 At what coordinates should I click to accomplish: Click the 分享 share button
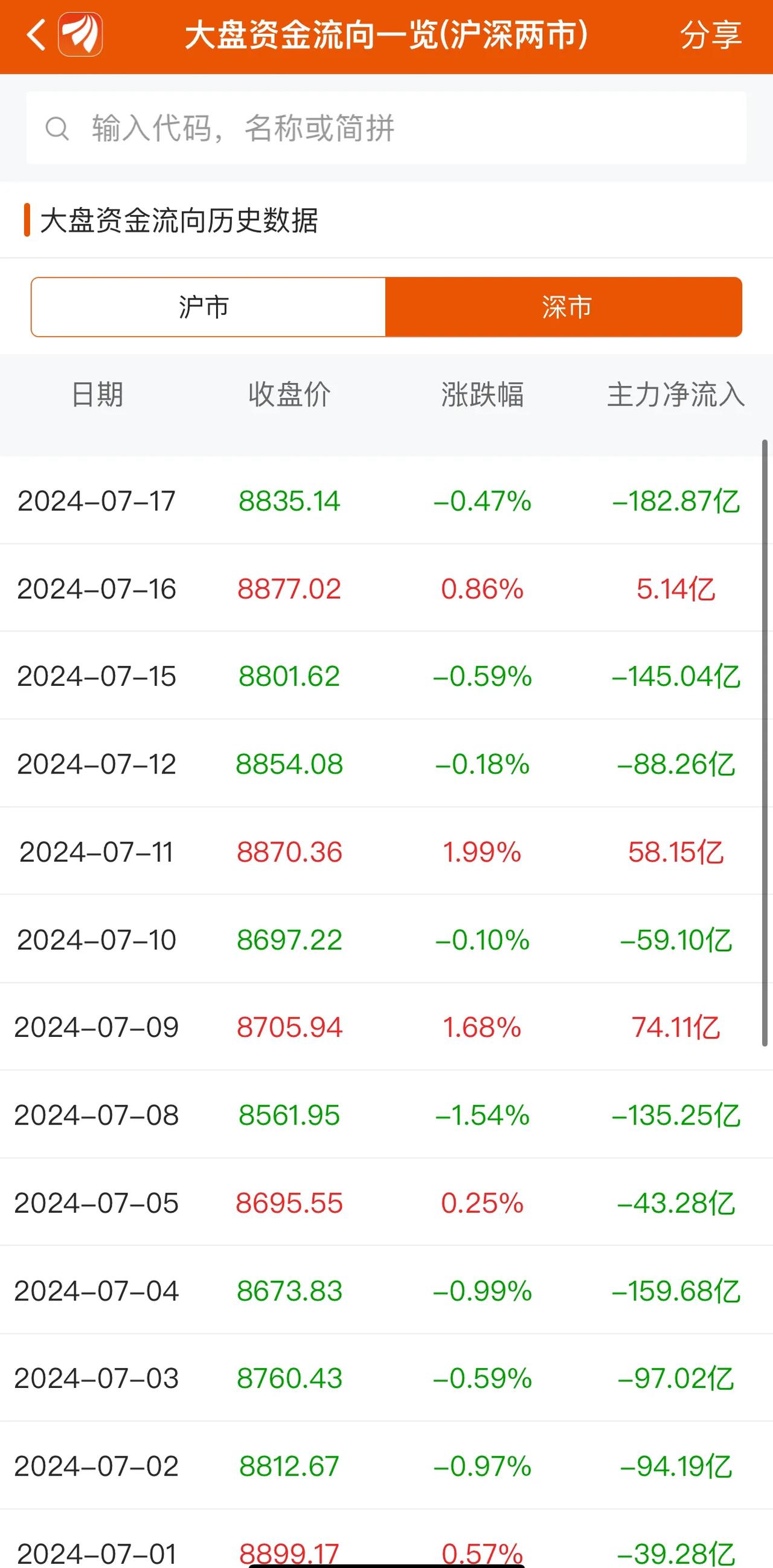[x=711, y=35]
